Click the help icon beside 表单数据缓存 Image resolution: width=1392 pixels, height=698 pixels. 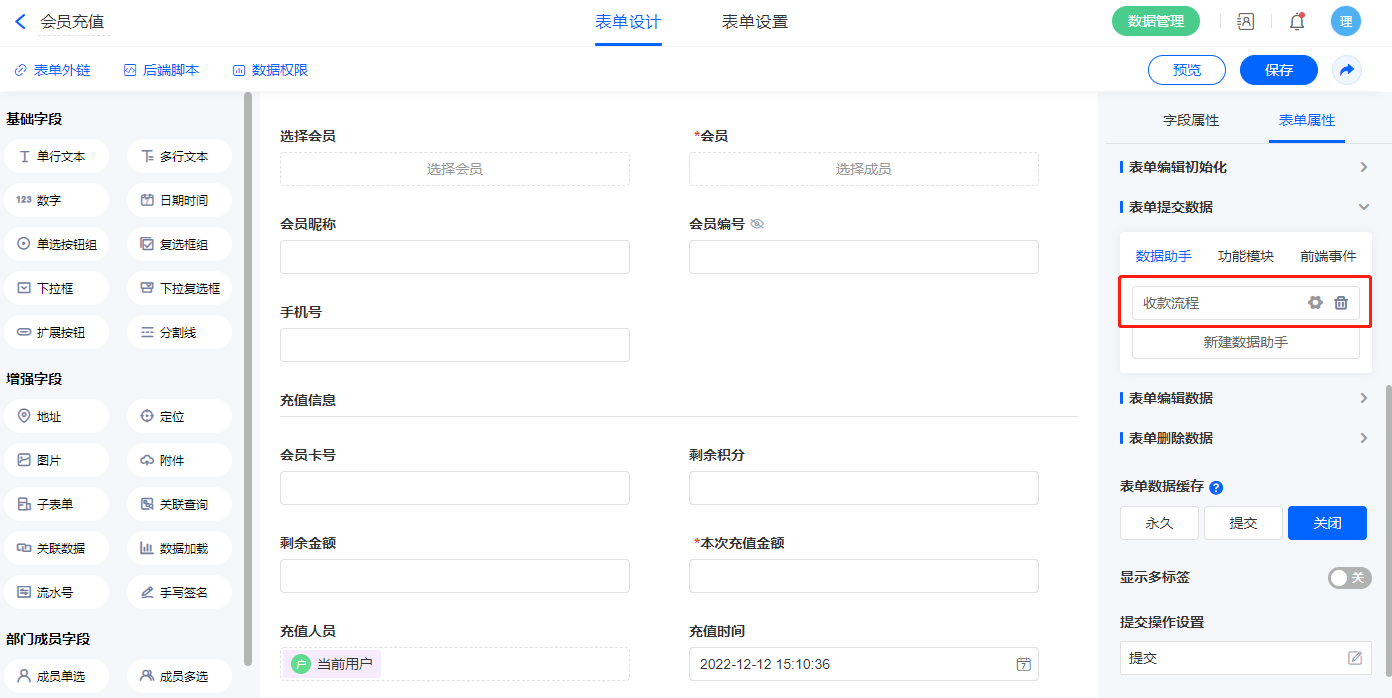pyautogui.click(x=1216, y=488)
